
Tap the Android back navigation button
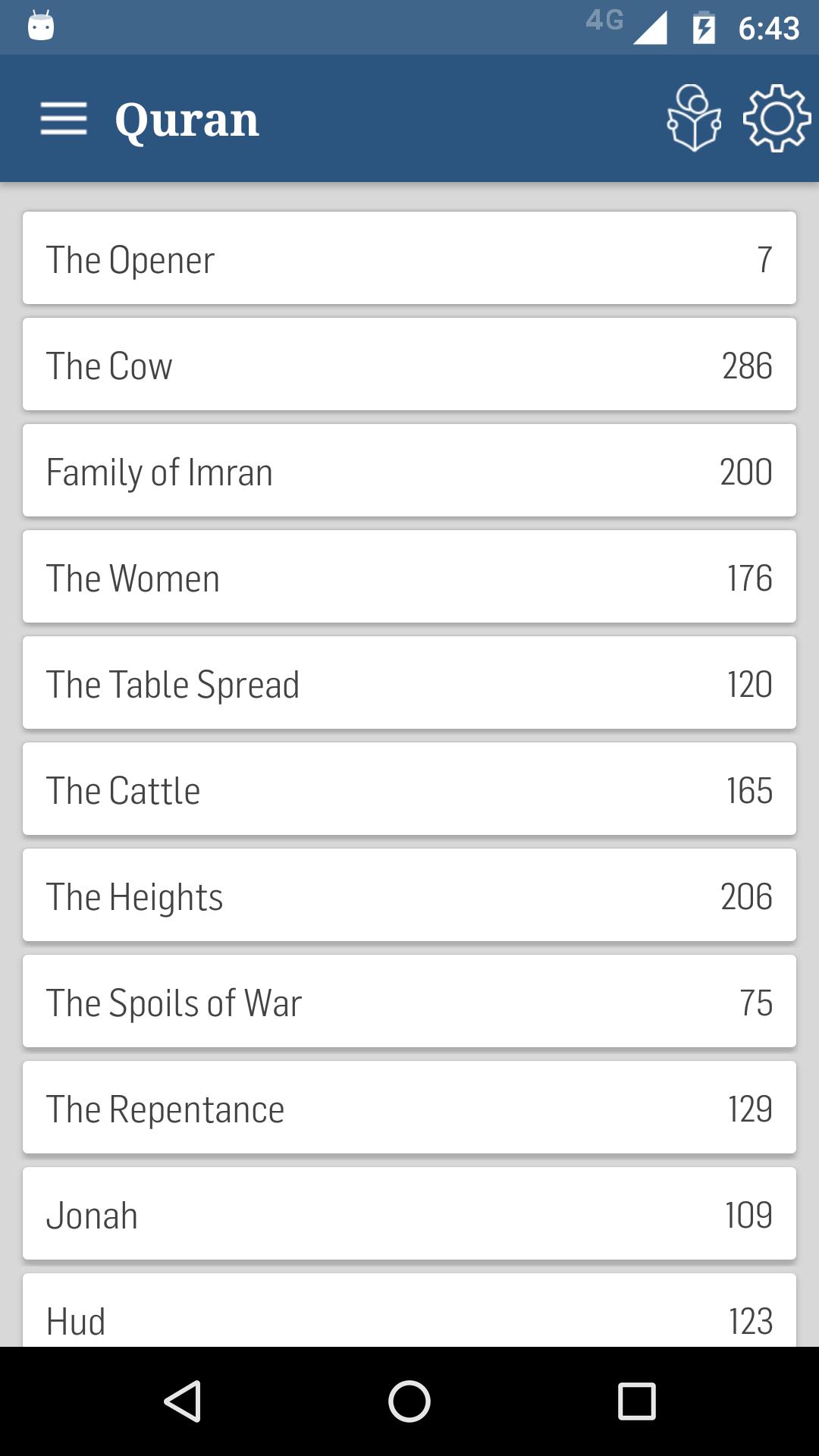point(183,1401)
